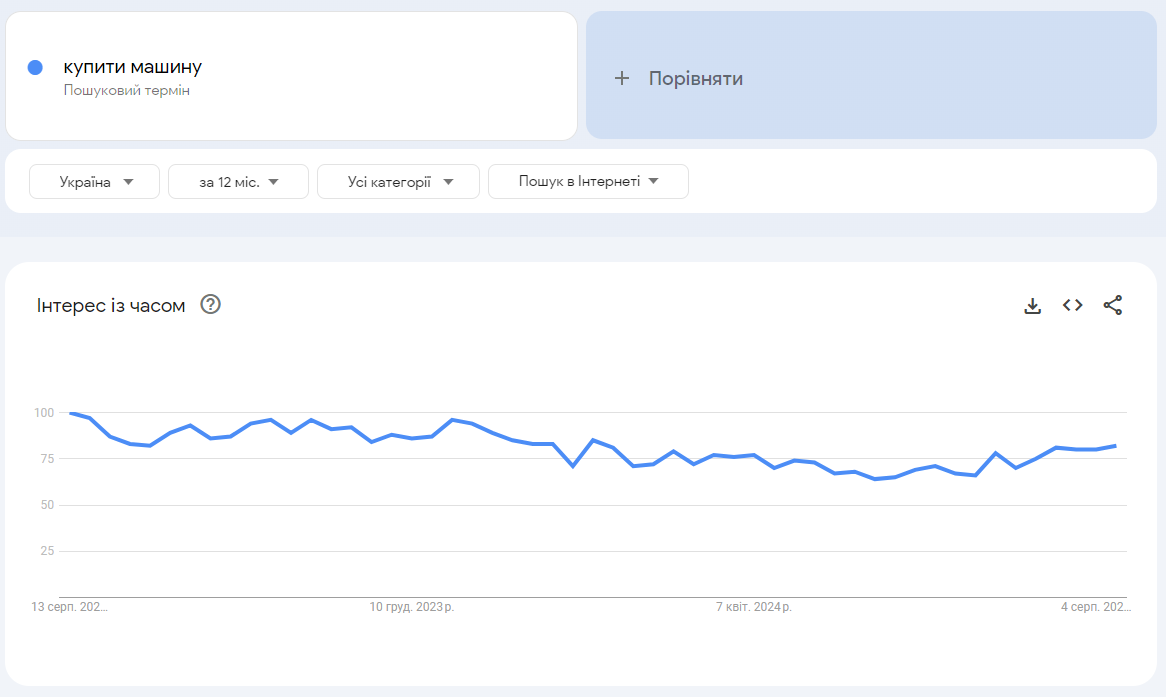Click the 75 y-axis label
This screenshot has width=1166, height=697.
pyautogui.click(x=47, y=458)
